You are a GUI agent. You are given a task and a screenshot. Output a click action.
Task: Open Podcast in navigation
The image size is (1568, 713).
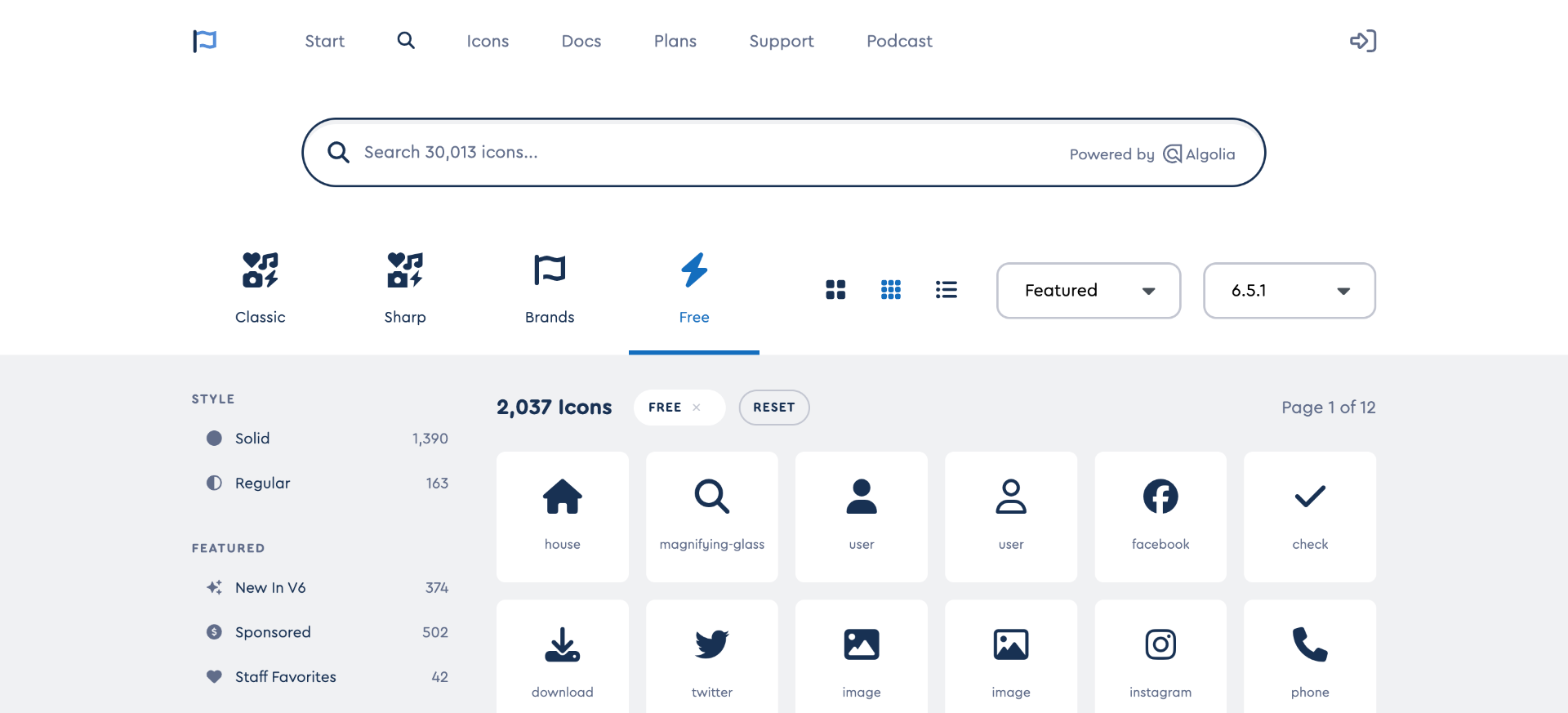pyautogui.click(x=899, y=41)
